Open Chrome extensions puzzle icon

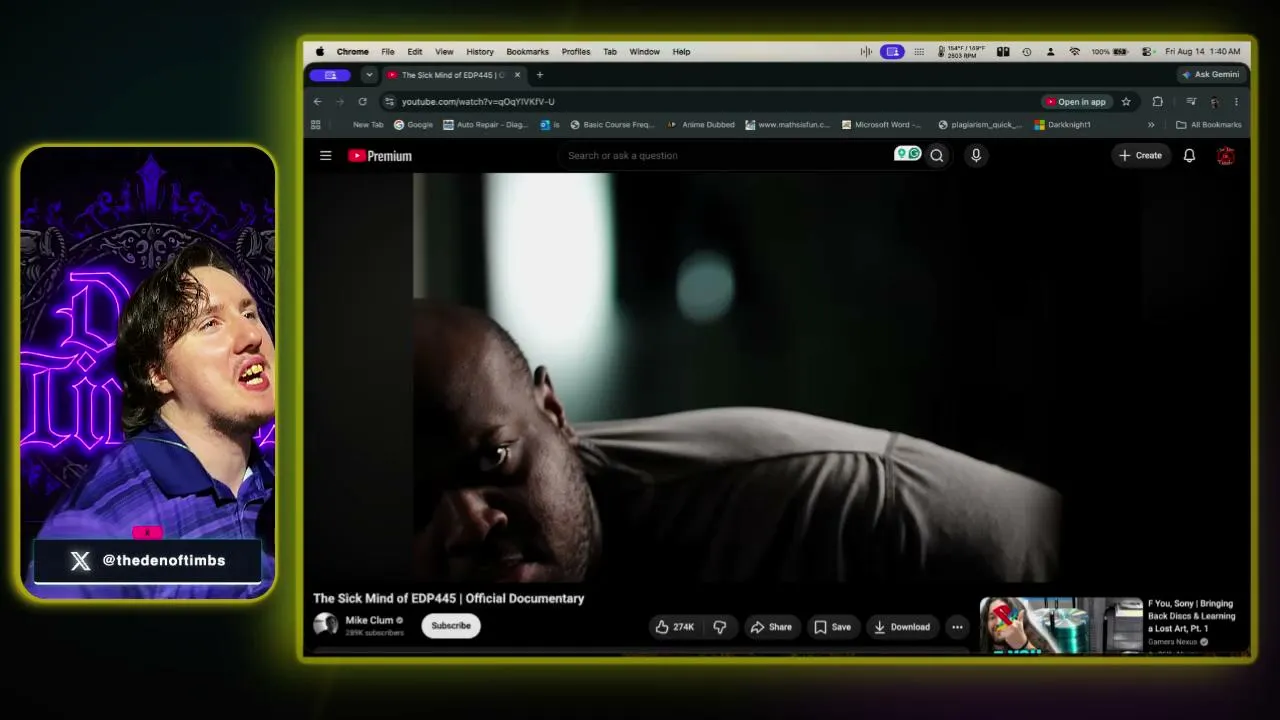1157,101
